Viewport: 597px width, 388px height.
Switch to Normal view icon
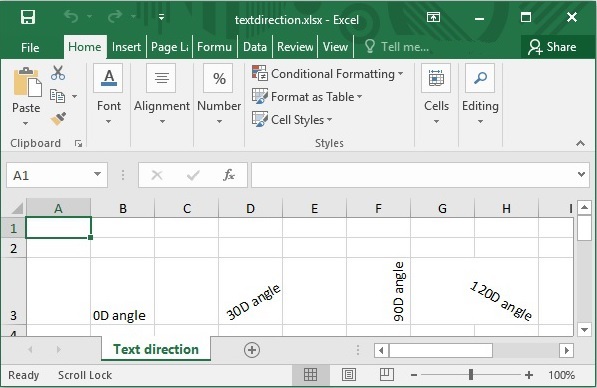pos(310,375)
